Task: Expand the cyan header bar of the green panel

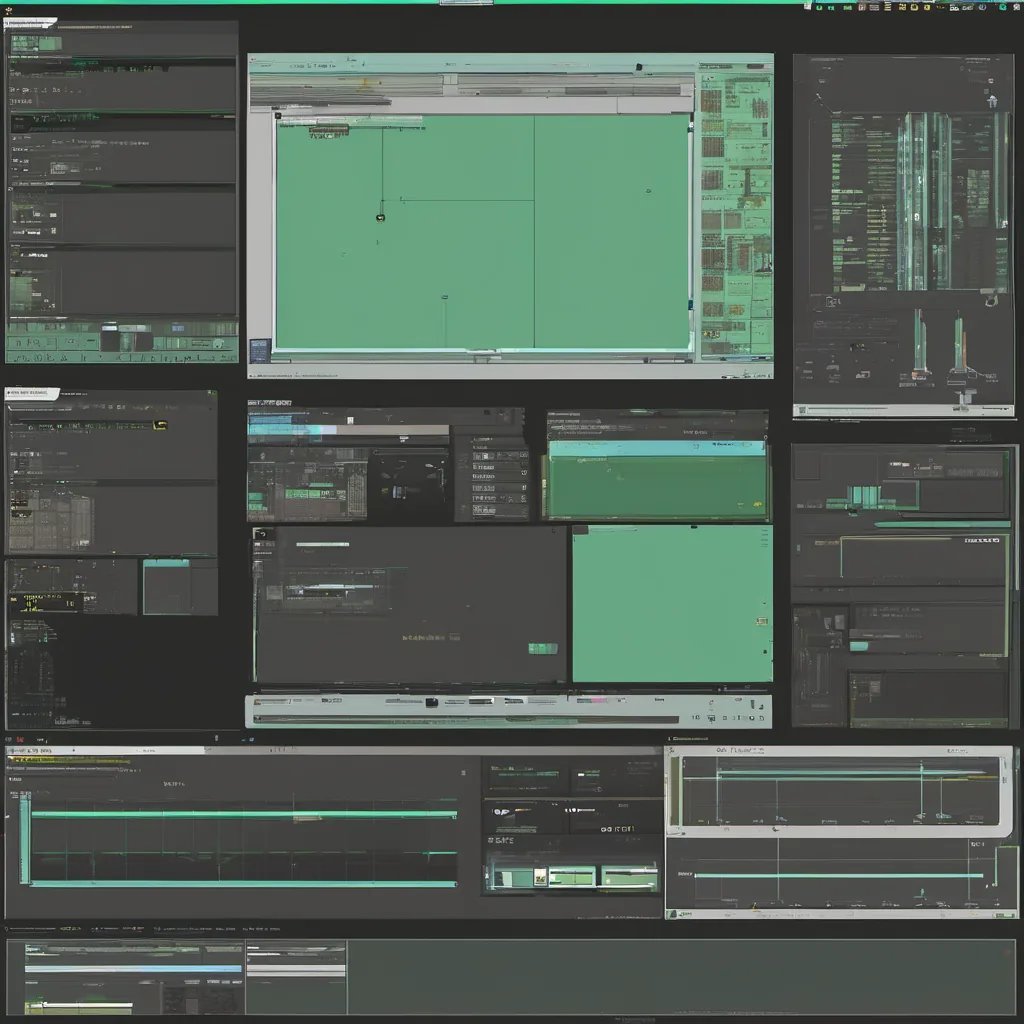Action: point(655,449)
